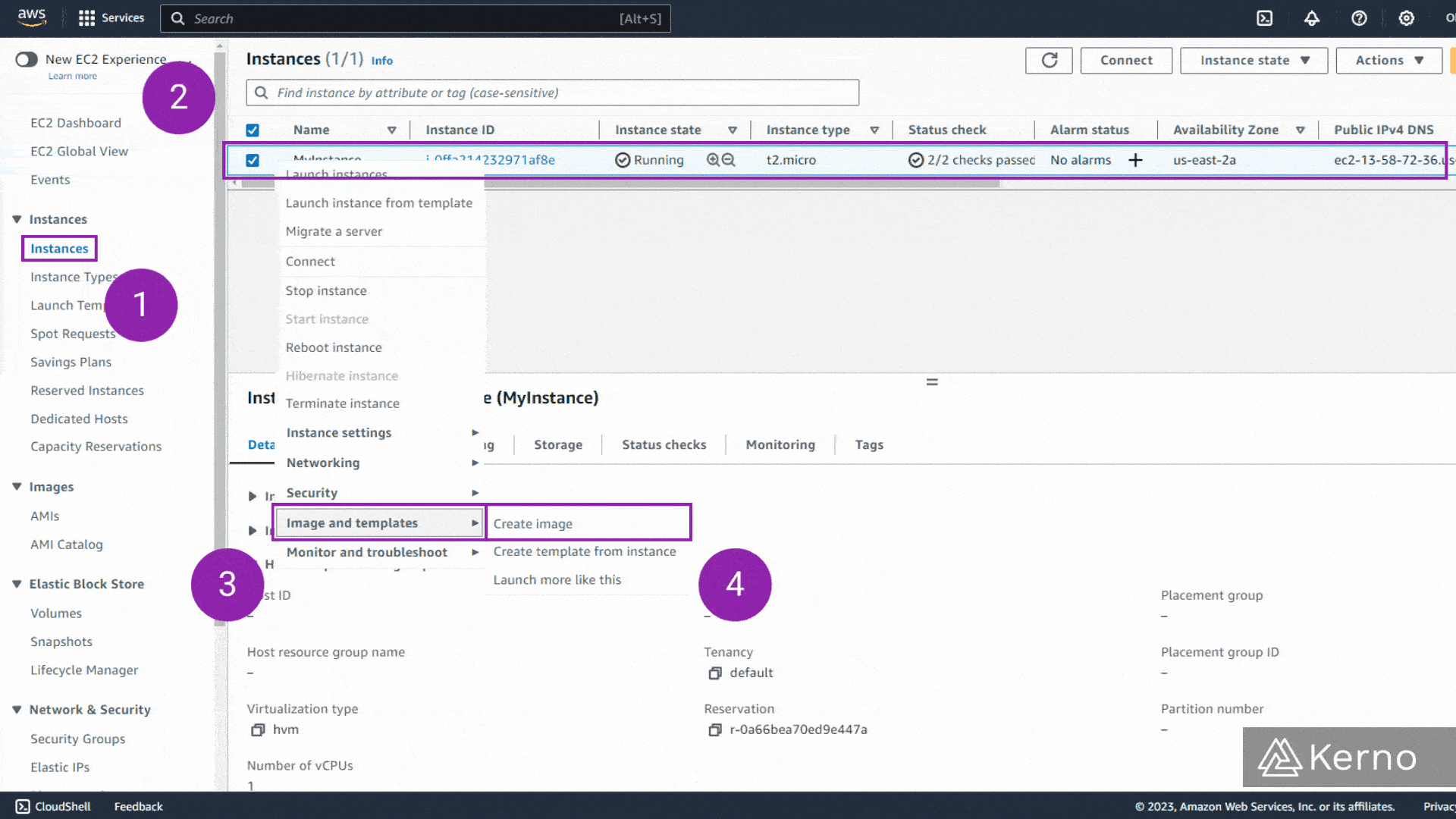This screenshot has width=1456, height=819.
Task: Choose Stop instance
Action: (x=326, y=291)
